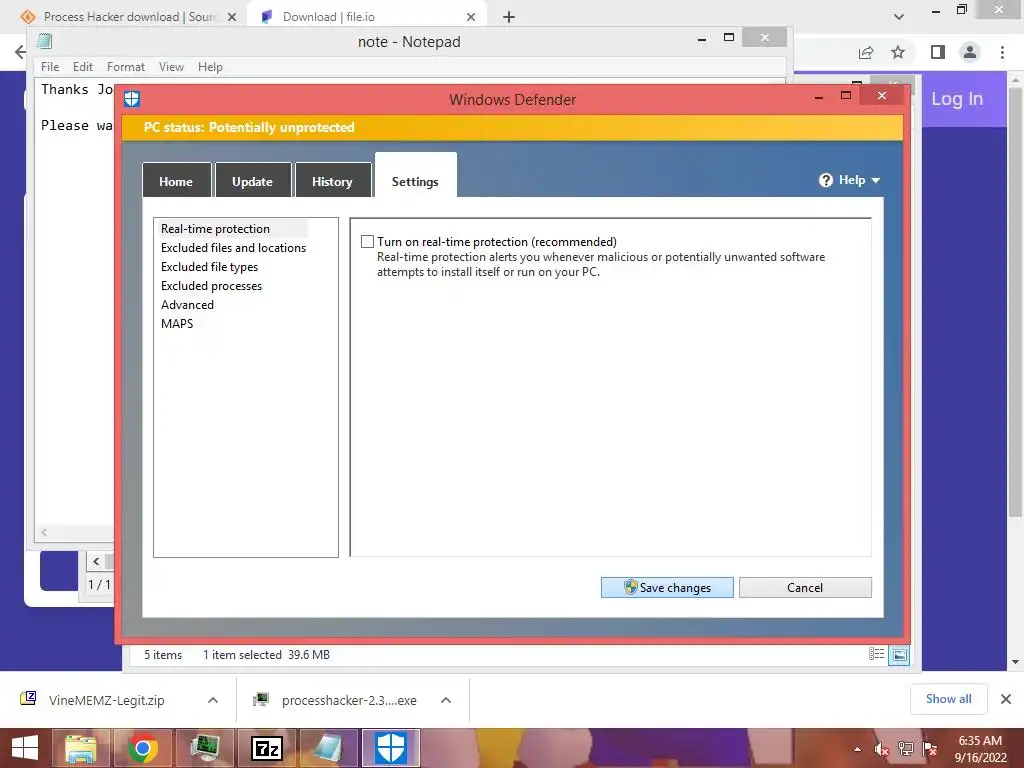The width and height of the screenshot is (1024, 768).
Task: Enable the real-time protection checkbox
Action: 368,242
